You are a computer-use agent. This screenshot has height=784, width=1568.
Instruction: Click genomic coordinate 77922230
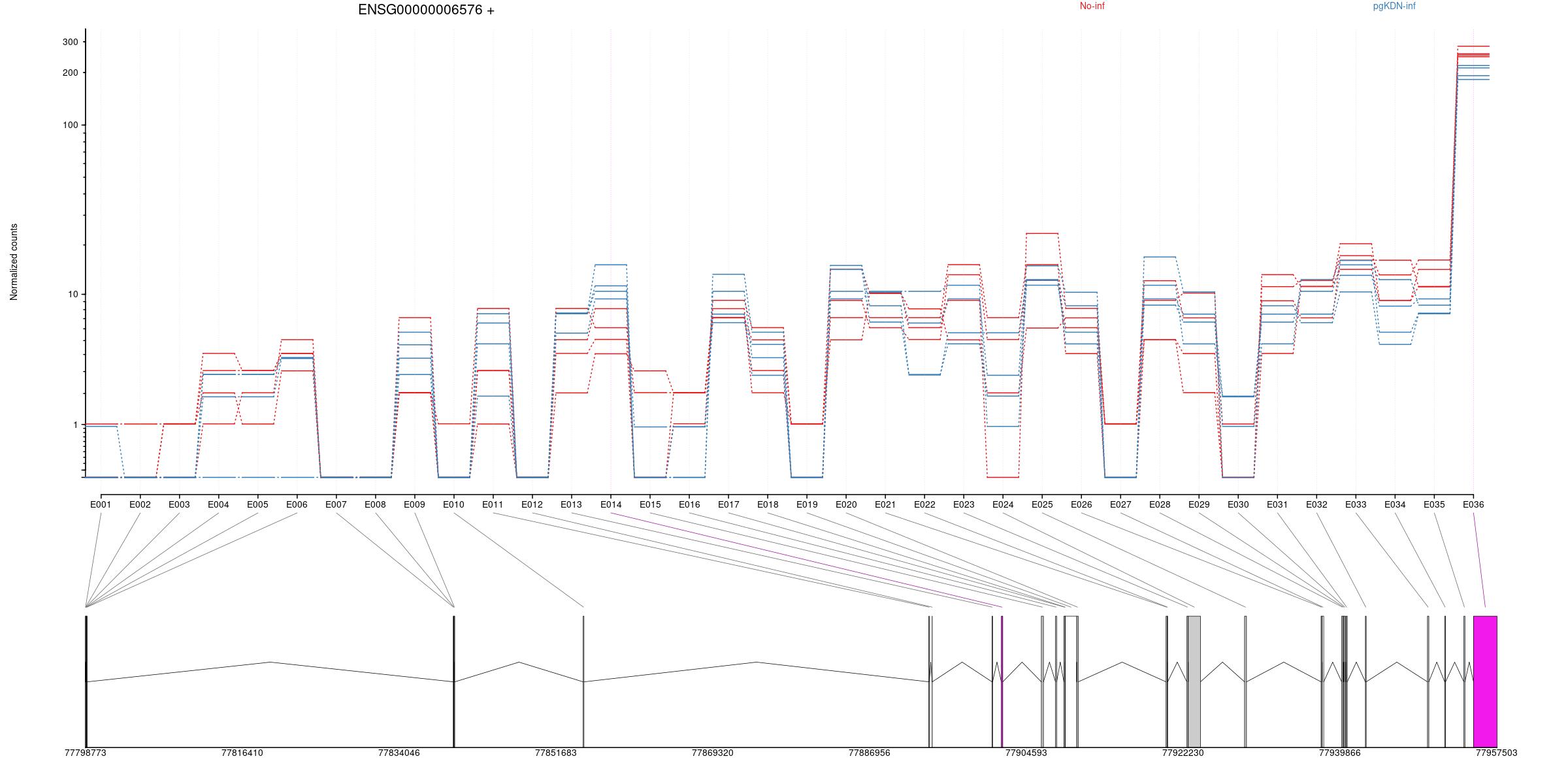click(1183, 753)
